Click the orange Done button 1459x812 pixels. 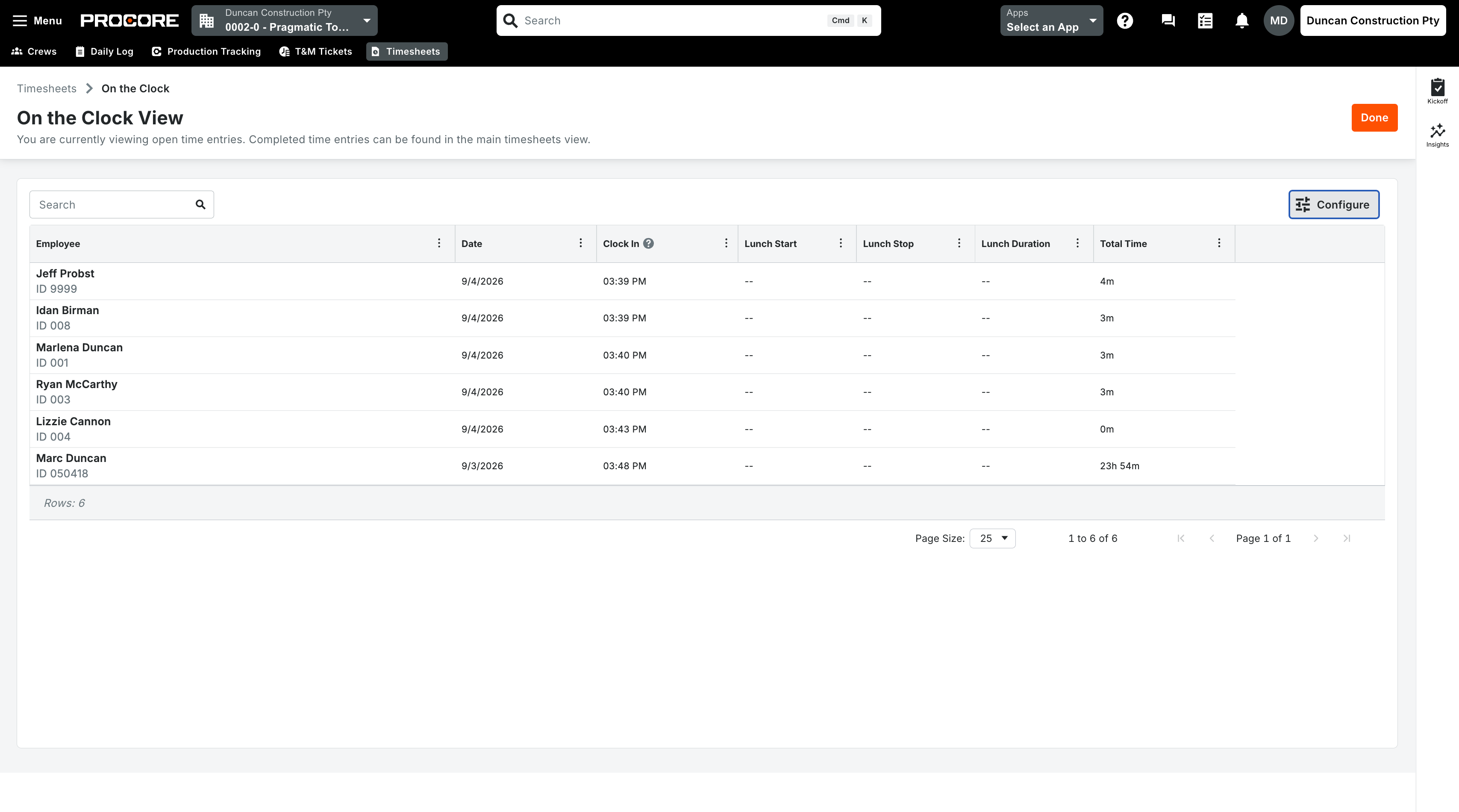coord(1374,118)
